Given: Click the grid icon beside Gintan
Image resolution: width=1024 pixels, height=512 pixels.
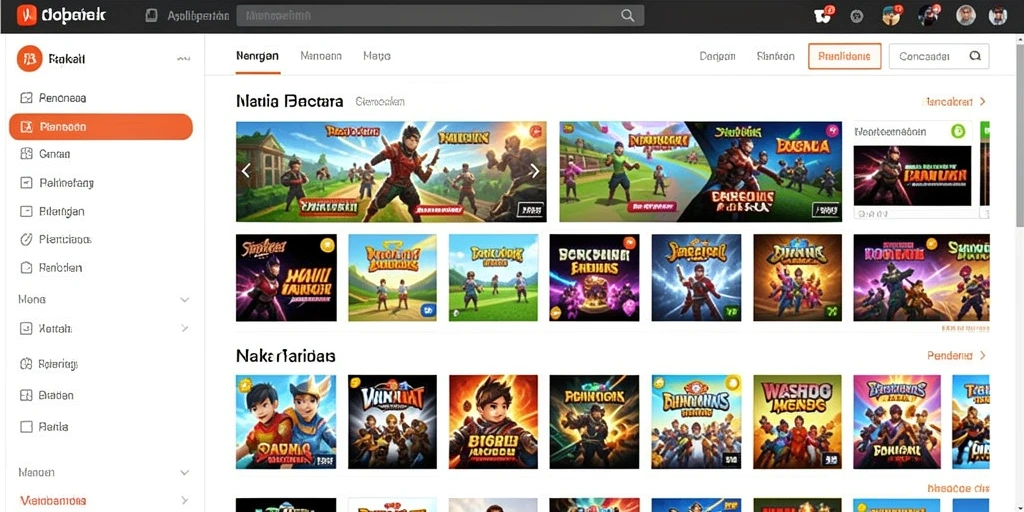Looking at the screenshot, I should point(26,154).
